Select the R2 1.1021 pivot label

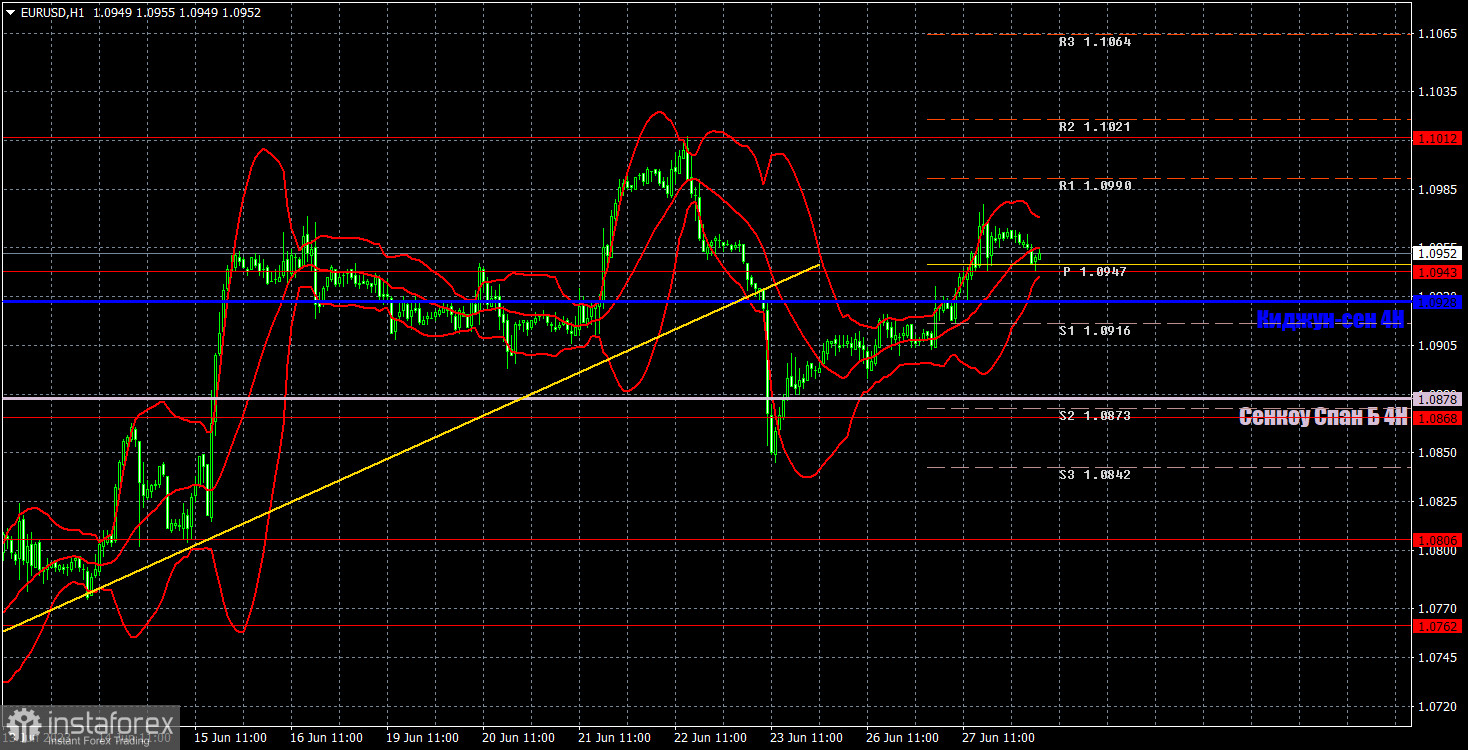point(1095,127)
